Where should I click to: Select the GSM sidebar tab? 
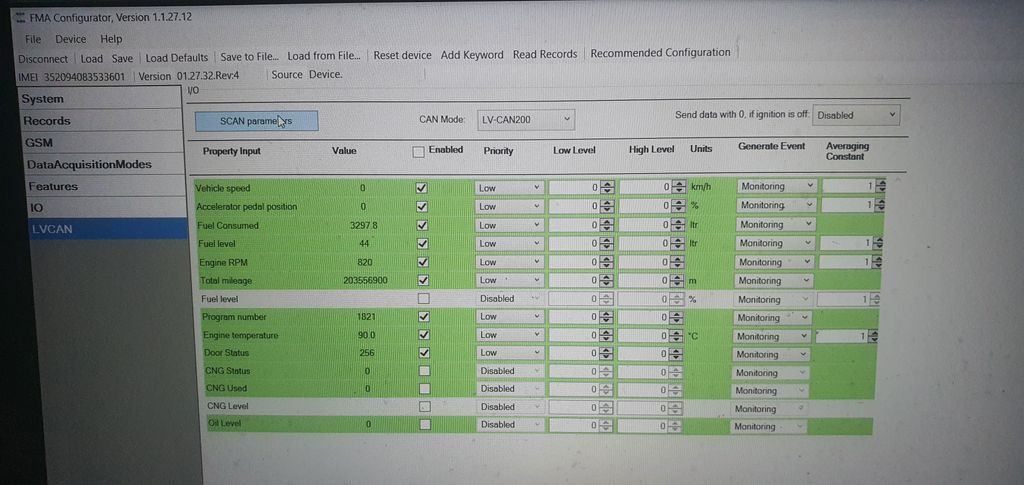[104, 142]
